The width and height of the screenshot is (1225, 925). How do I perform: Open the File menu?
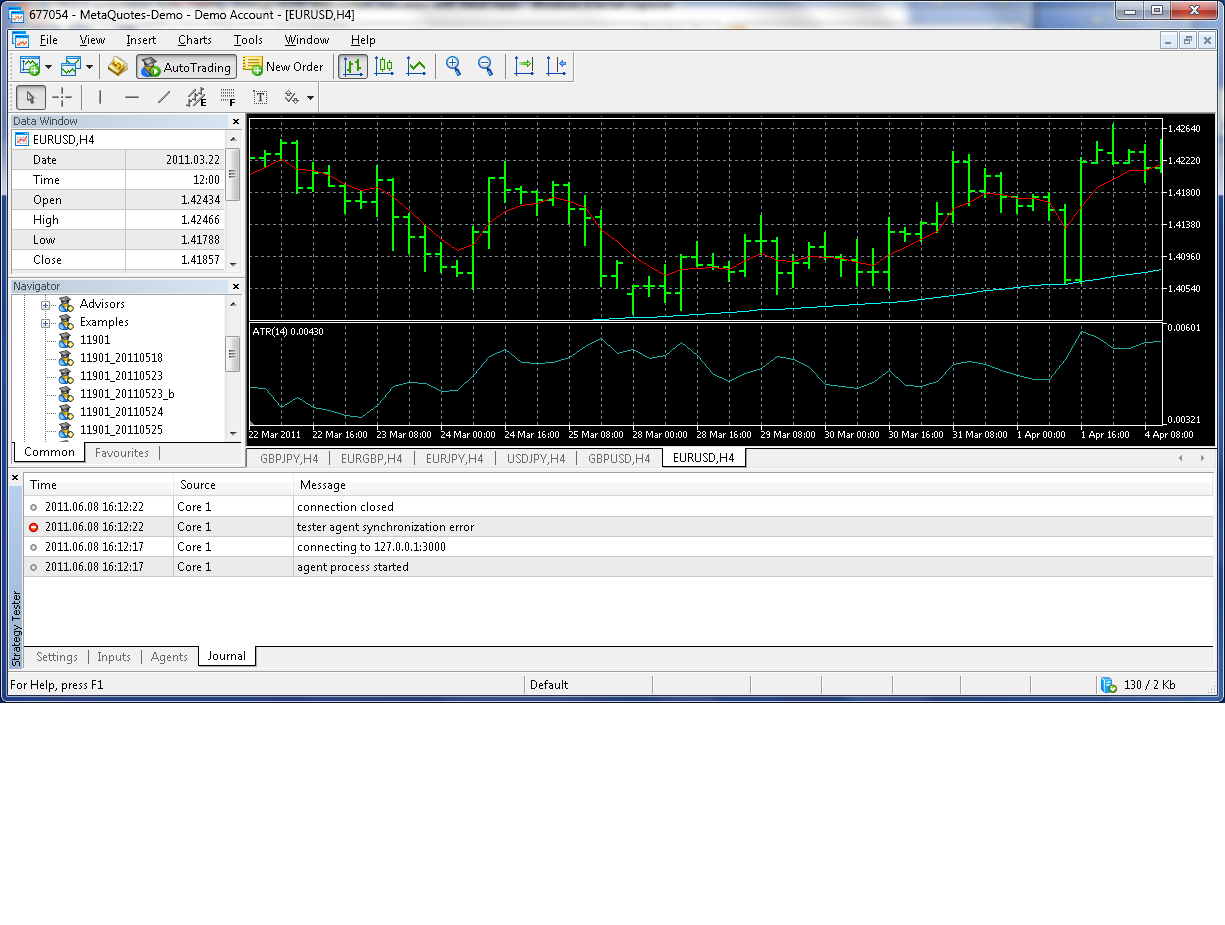click(x=48, y=40)
